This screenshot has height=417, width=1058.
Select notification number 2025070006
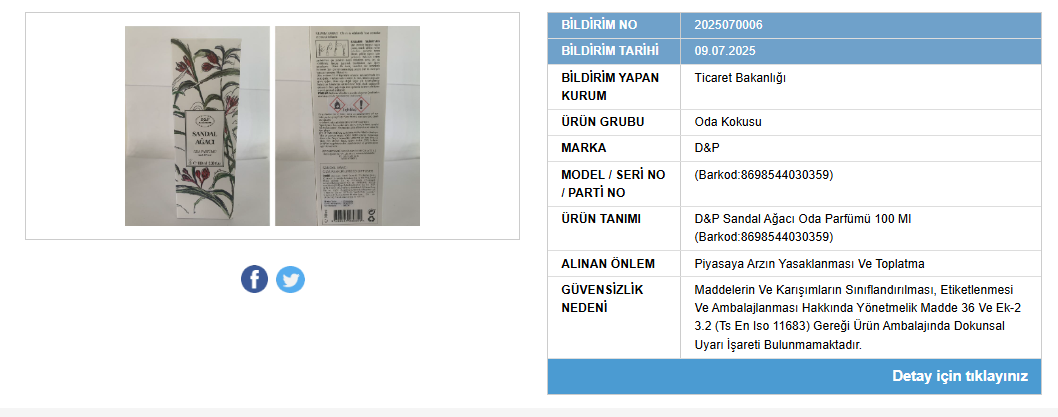728,25
